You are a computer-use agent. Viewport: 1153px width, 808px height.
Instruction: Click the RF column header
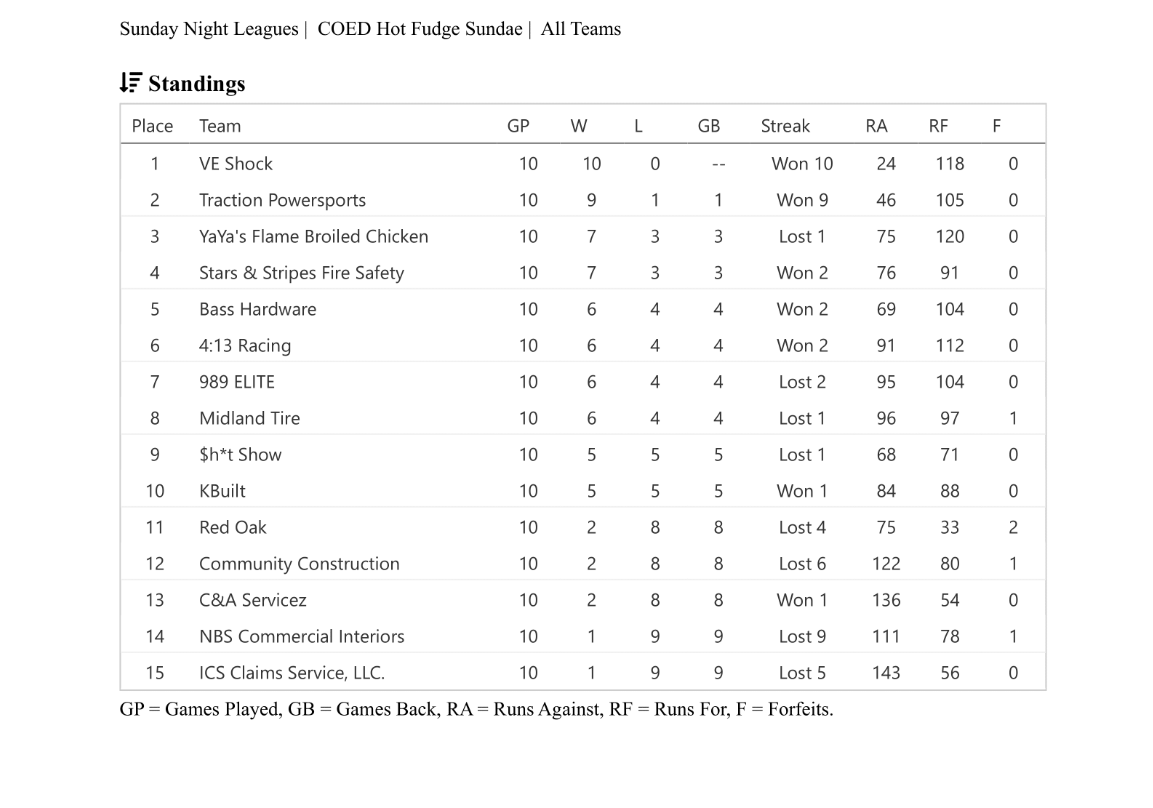[x=938, y=126]
